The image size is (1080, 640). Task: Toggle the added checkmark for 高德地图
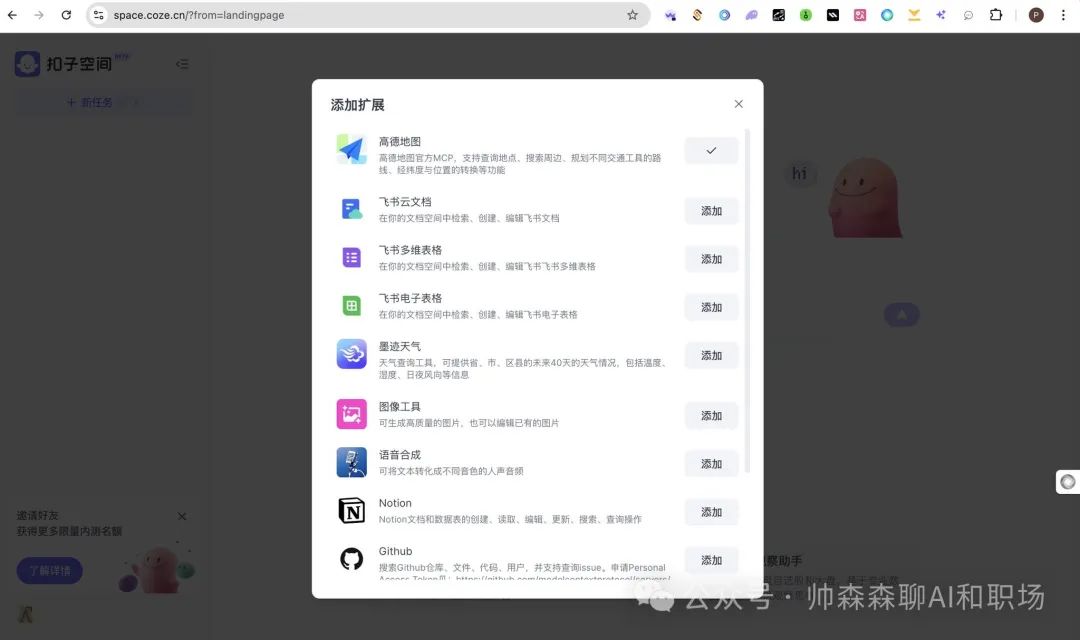[712, 150]
